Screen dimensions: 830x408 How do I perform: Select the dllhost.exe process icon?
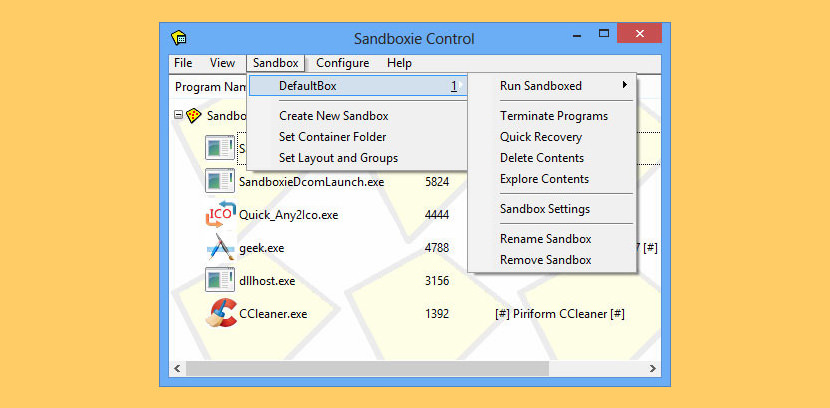[220, 280]
